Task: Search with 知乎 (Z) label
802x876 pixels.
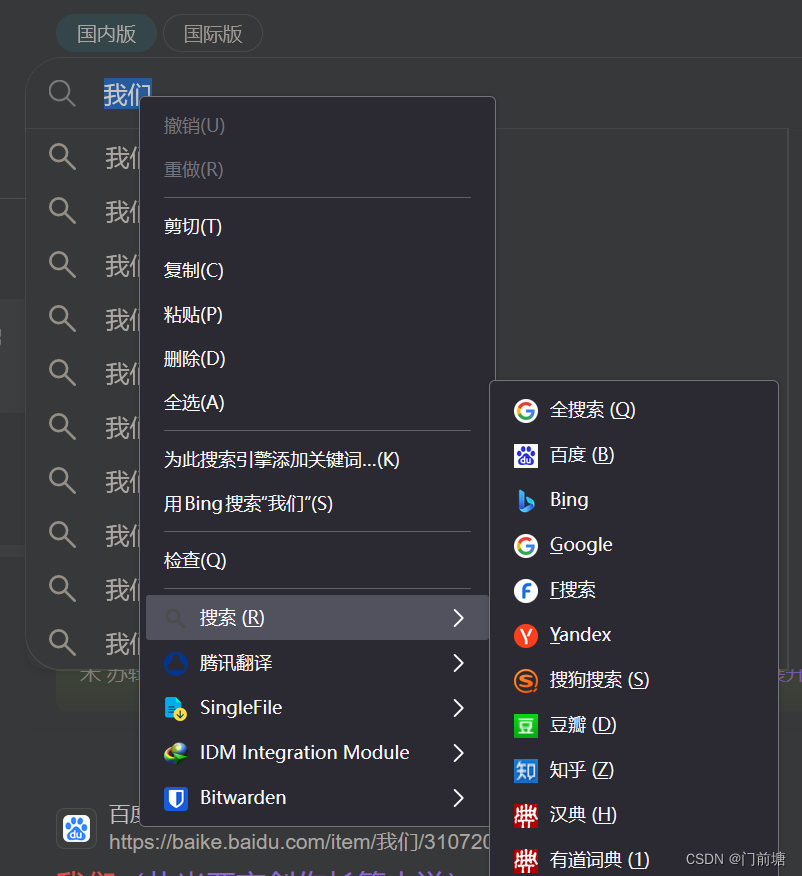Action: tap(581, 771)
